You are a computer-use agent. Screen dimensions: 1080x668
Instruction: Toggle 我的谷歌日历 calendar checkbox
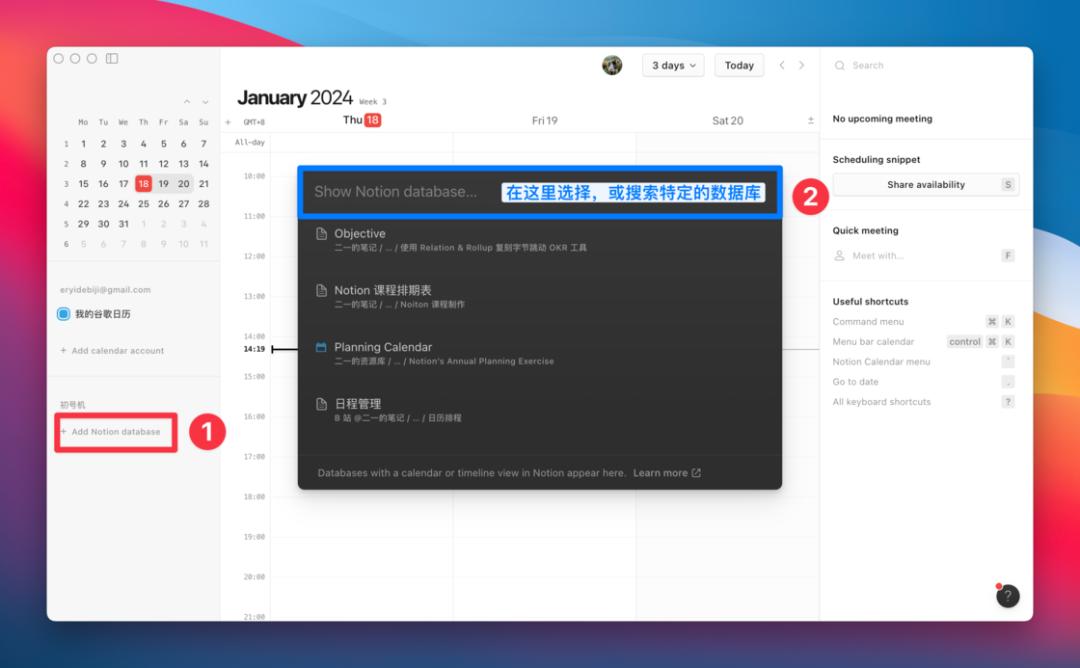(63, 314)
